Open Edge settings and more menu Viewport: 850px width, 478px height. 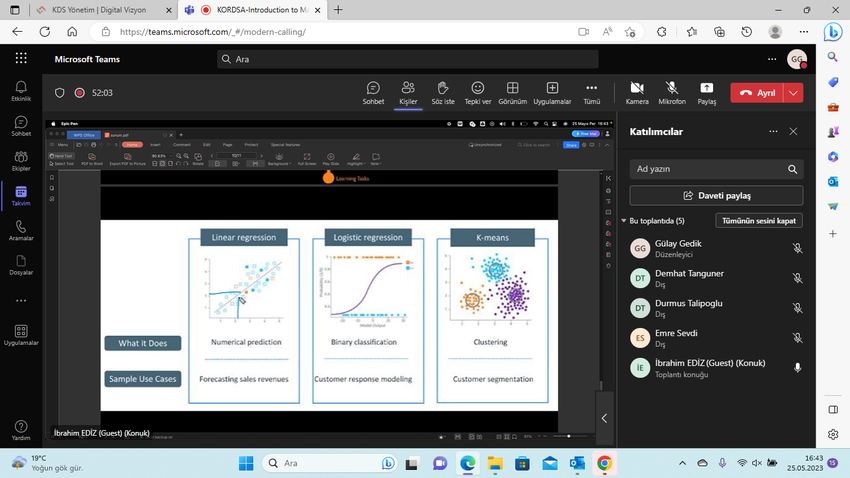click(x=804, y=32)
